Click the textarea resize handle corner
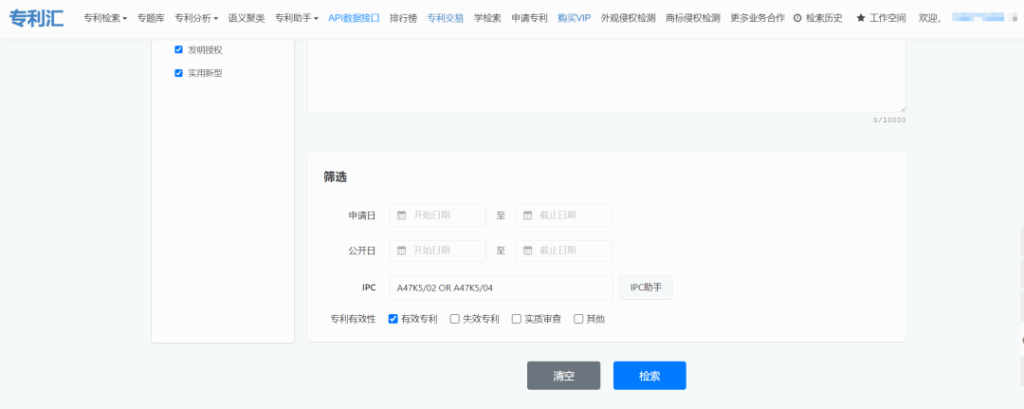Viewport: 1024px width, 409px height. [x=902, y=108]
